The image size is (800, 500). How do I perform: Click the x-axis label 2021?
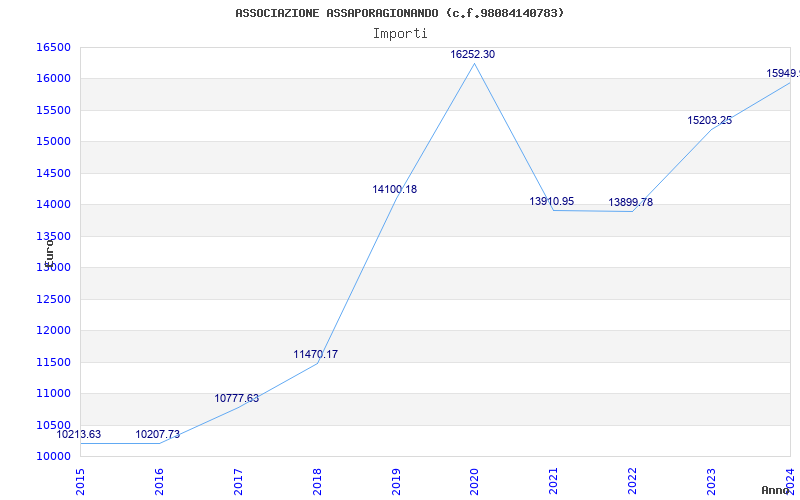coord(553,482)
